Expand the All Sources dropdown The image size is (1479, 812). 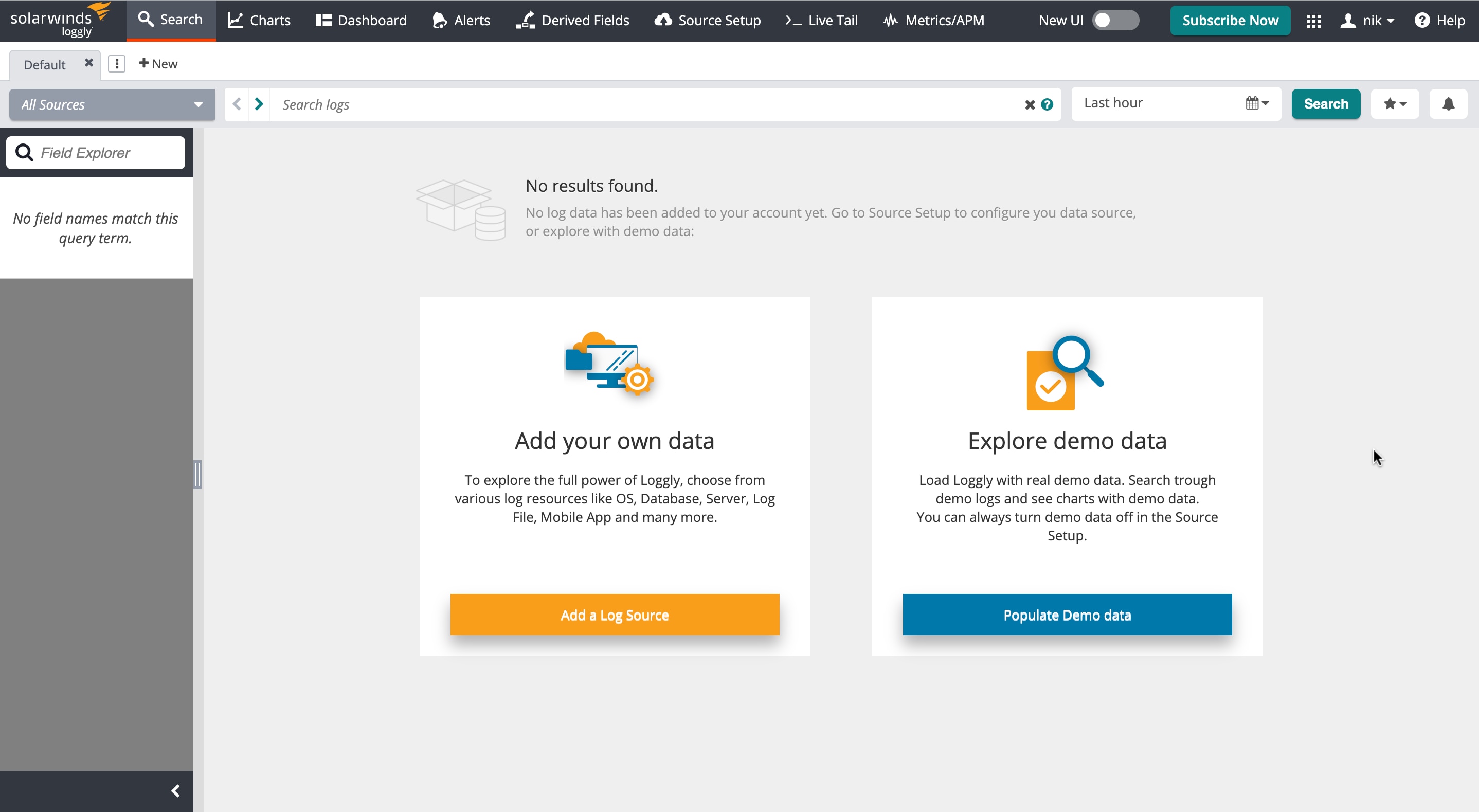112,104
